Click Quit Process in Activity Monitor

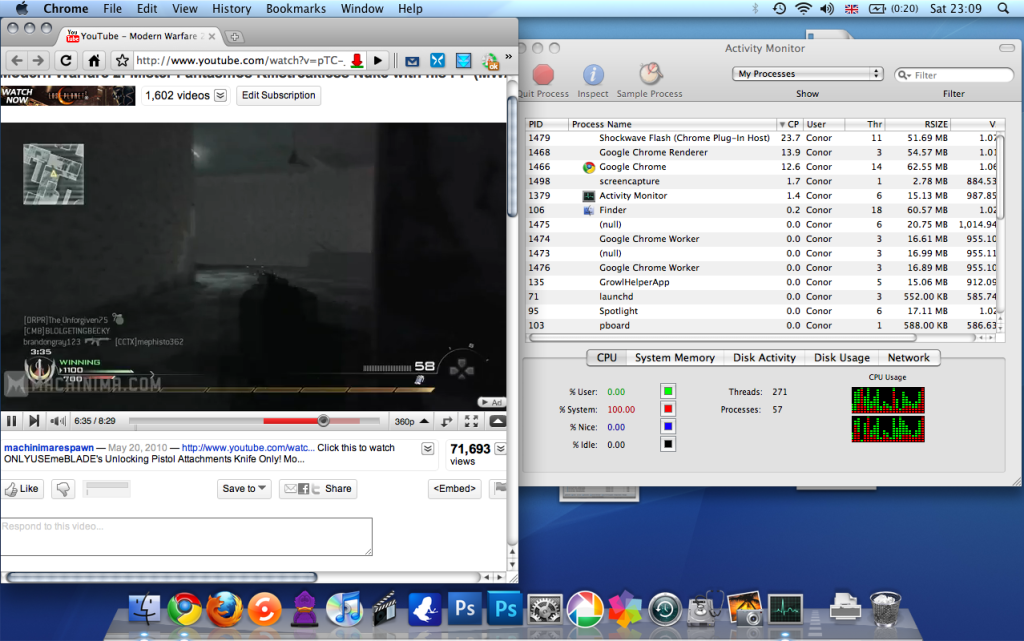[x=543, y=81]
